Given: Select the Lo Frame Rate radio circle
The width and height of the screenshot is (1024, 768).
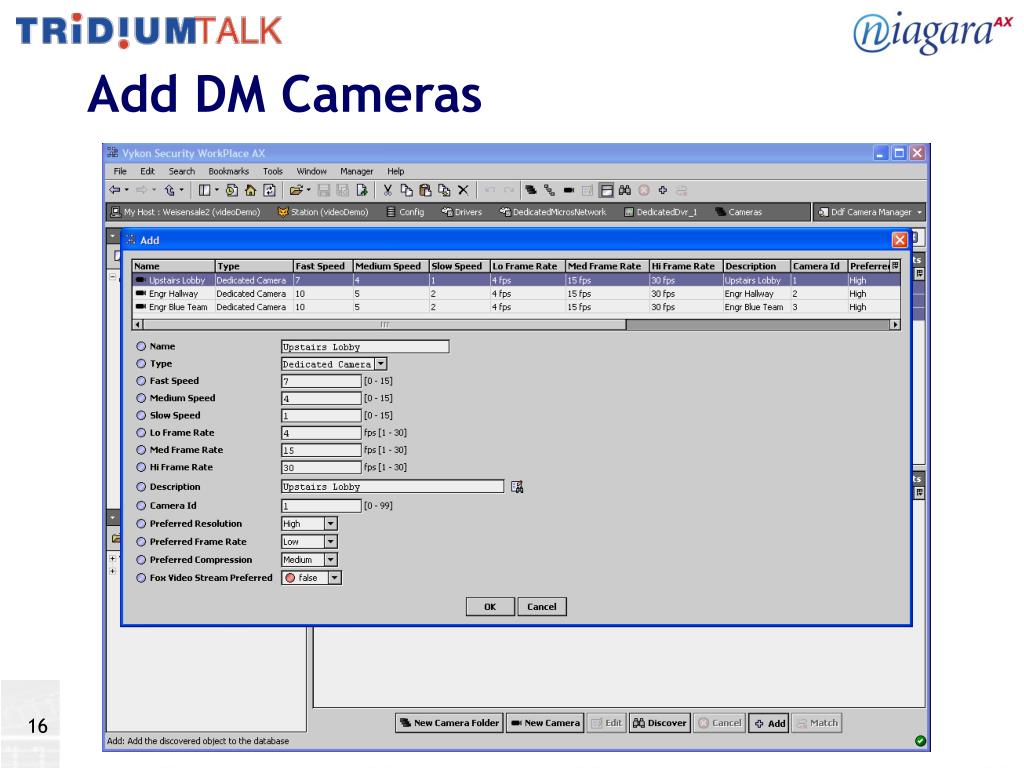Looking at the screenshot, I should 141,432.
